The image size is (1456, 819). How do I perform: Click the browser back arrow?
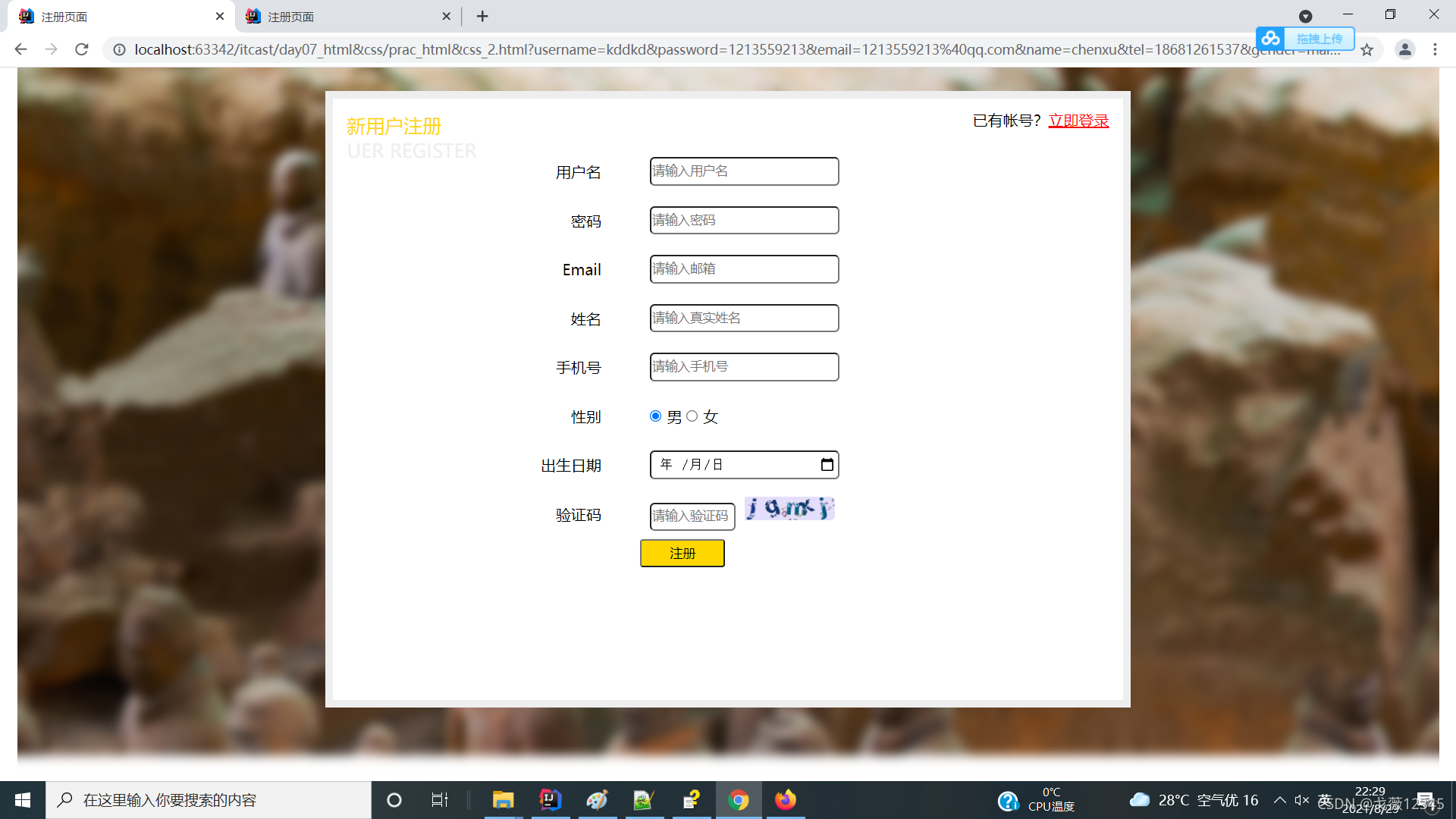click(x=20, y=49)
